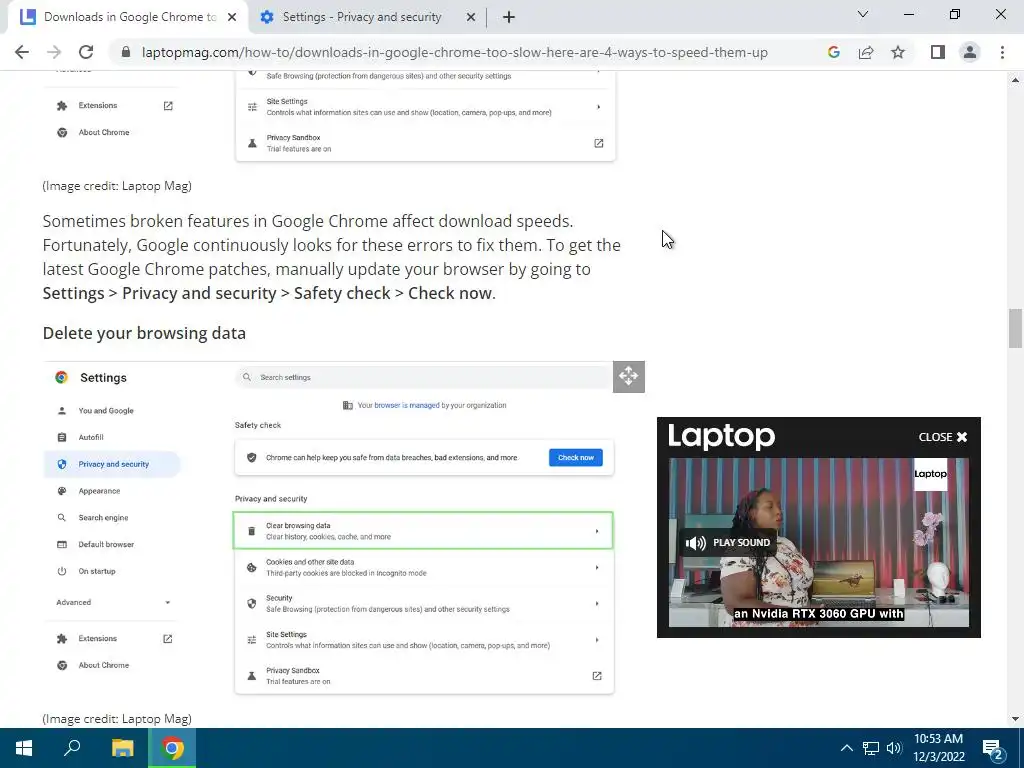This screenshot has width=1024, height=768.
Task: Open Google search icon in address bar
Action: point(833,52)
